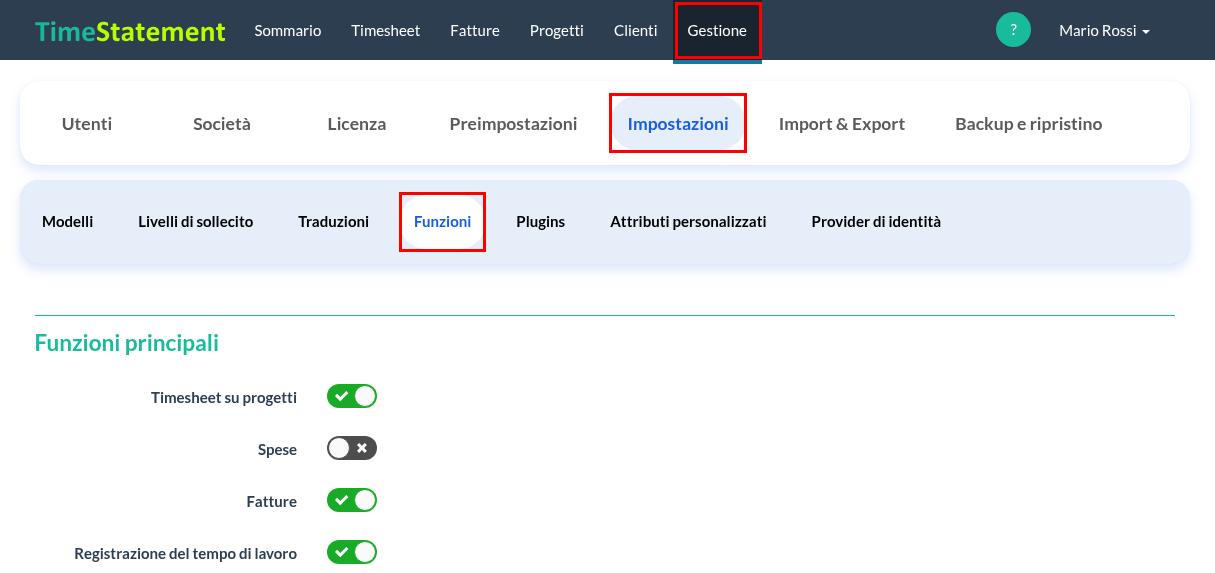Viewport: 1215px width, 573px height.
Task: Open the Modelli sub-tab
Action: (x=68, y=222)
